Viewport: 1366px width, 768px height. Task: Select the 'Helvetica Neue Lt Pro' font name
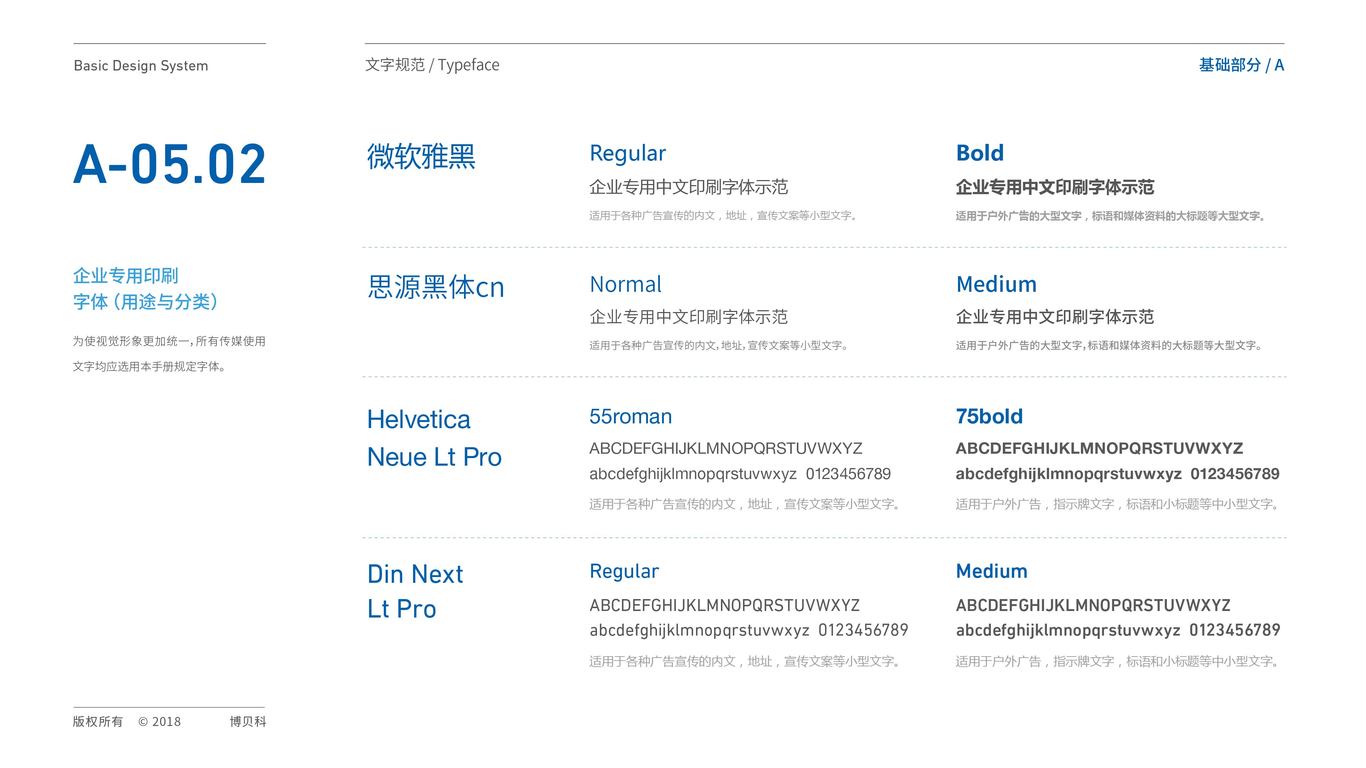click(x=434, y=438)
